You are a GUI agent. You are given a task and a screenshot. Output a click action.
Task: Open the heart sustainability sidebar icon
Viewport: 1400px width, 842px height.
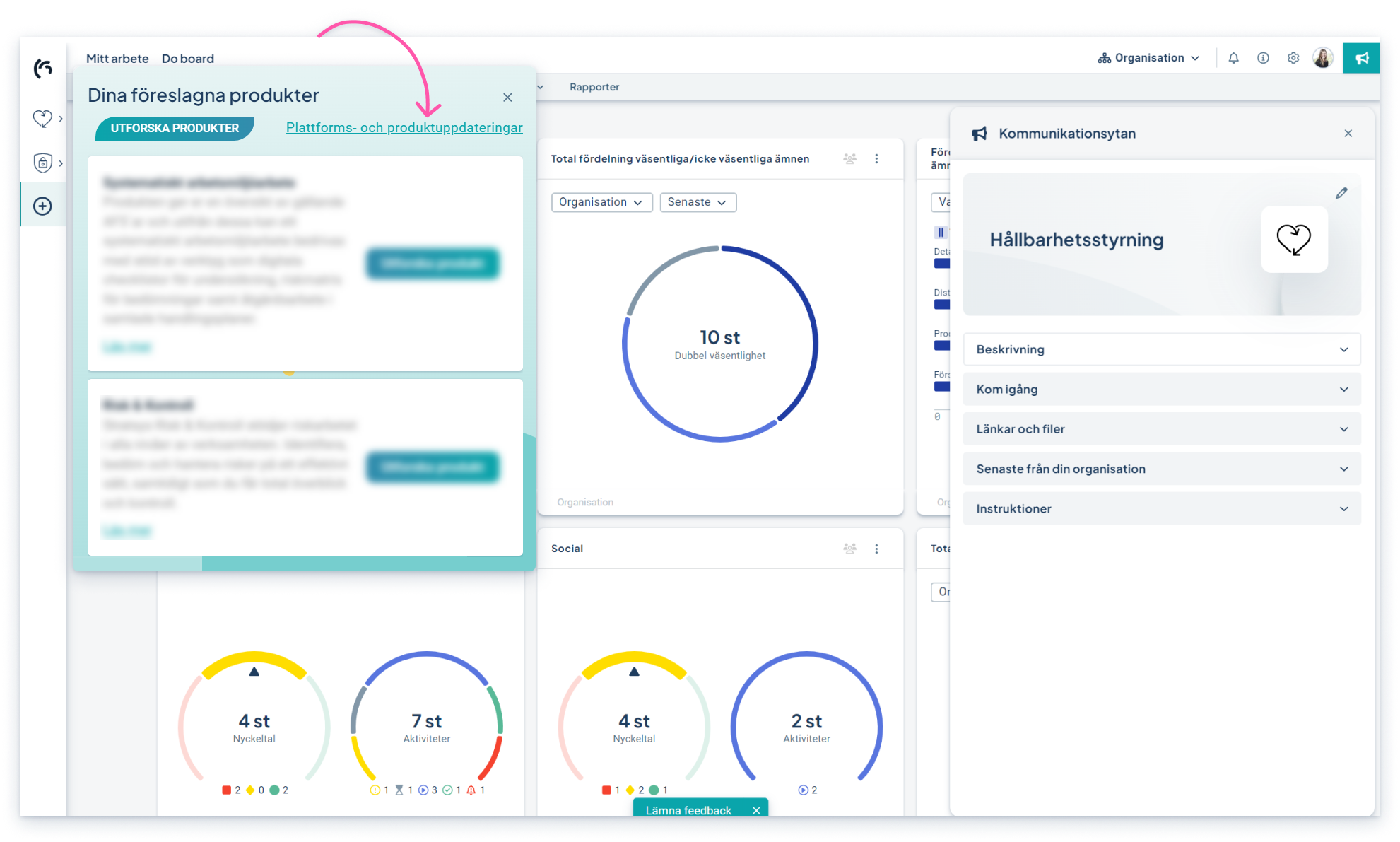tap(42, 119)
